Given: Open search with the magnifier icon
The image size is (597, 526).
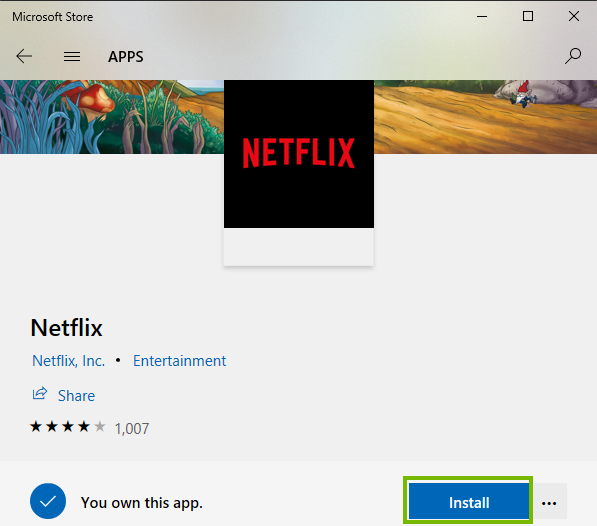Looking at the screenshot, I should (573, 56).
